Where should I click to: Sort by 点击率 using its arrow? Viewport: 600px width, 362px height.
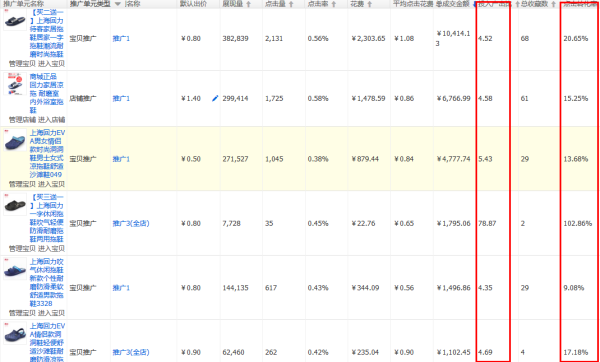tap(334, 4)
